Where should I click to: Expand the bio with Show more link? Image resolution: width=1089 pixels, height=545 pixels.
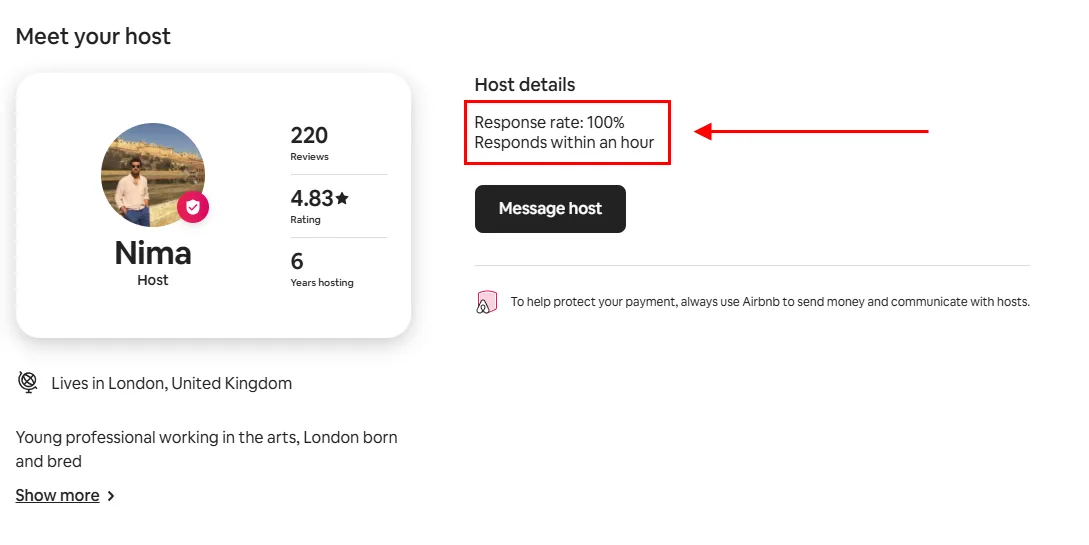58,496
